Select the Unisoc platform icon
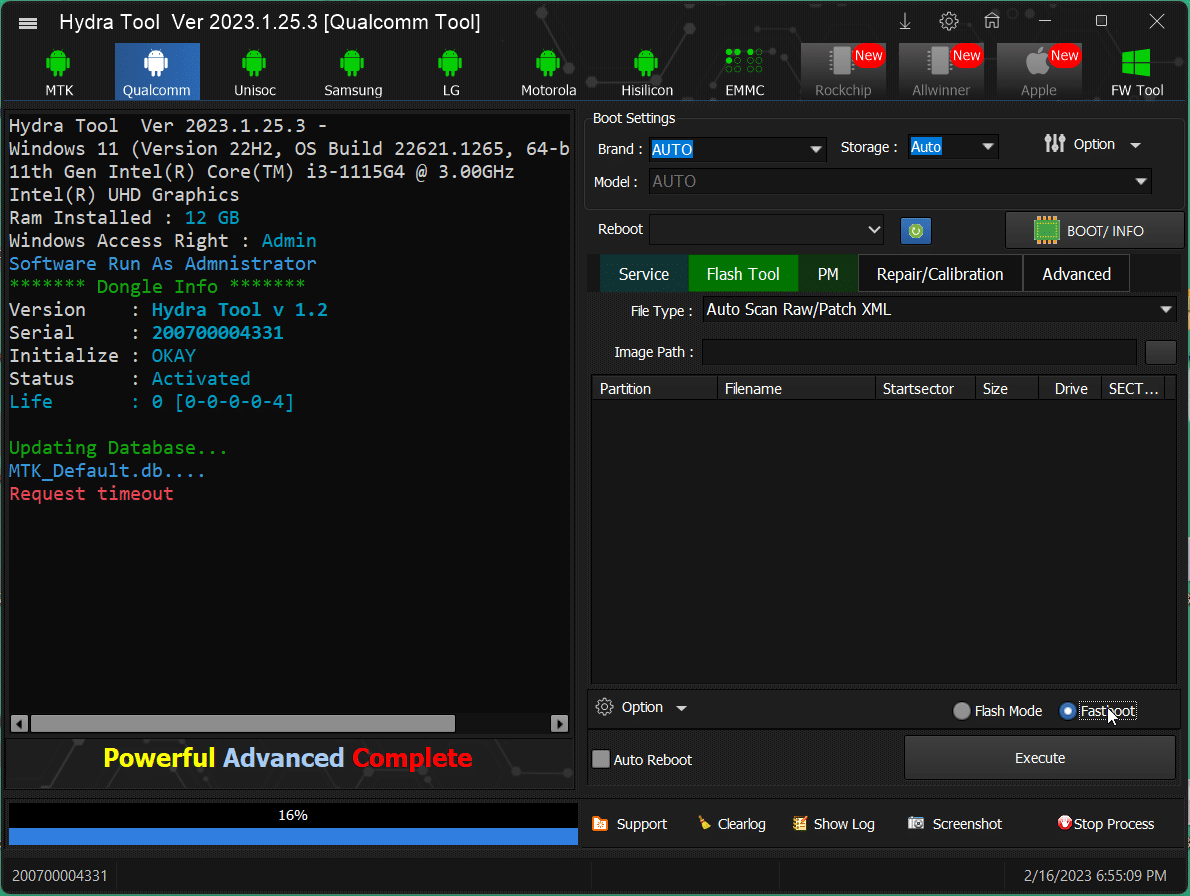Viewport: 1190px width, 896px height. [x=255, y=71]
